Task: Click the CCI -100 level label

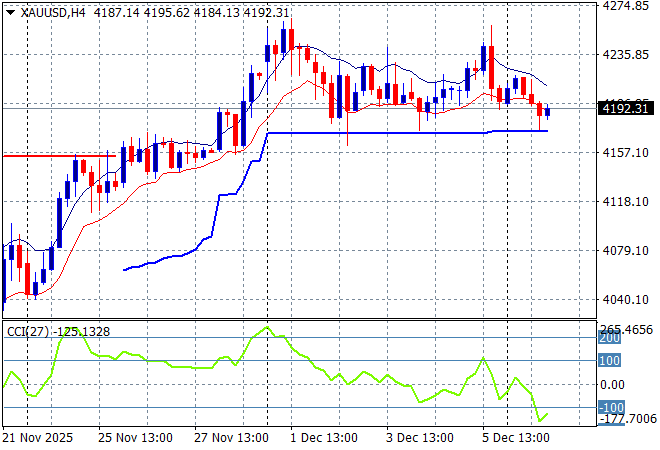Action: tap(611, 407)
